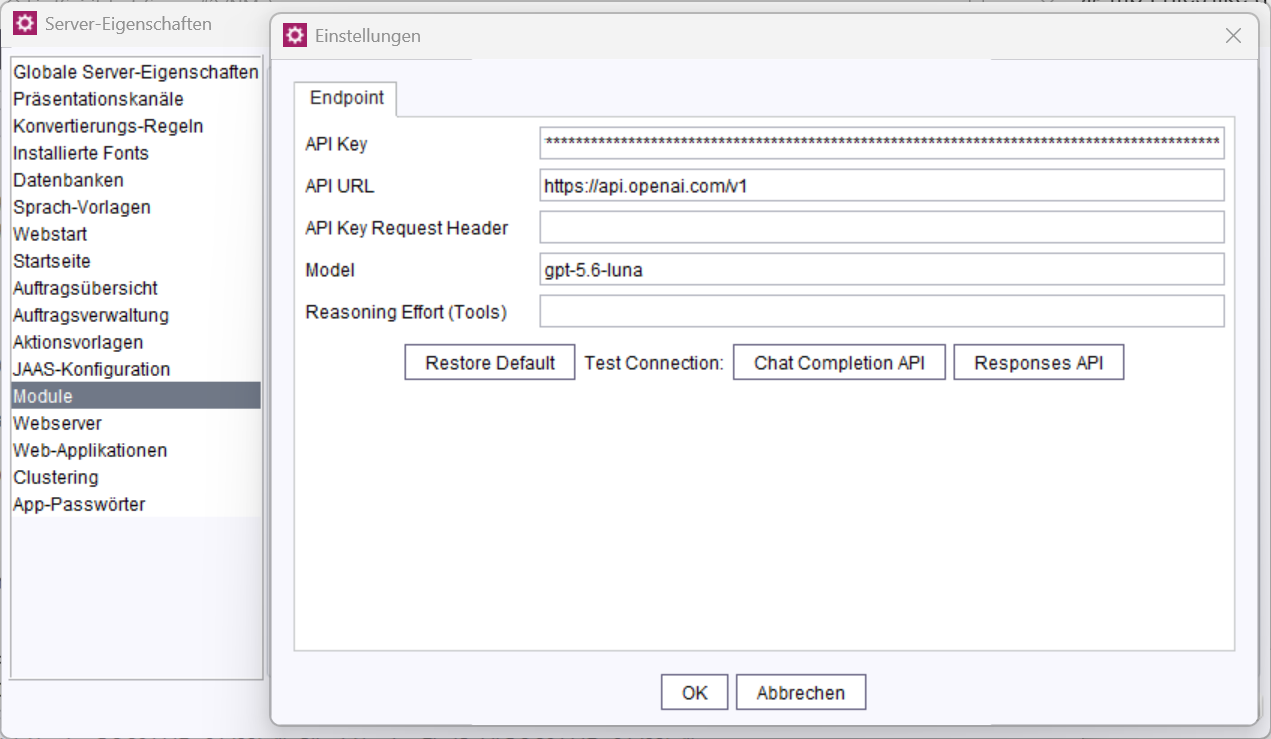Click the Einstellungen dialog gear icon
Viewport: 1271px width, 739px height.
point(294,36)
